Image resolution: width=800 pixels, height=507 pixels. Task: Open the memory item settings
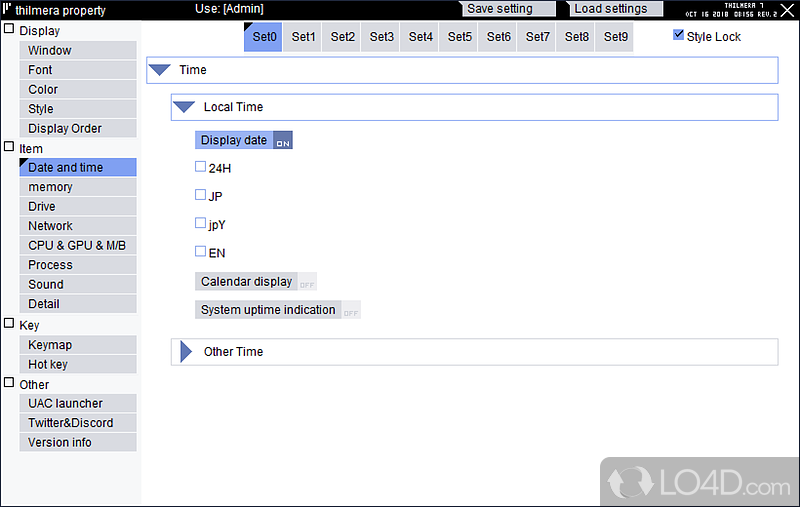[78, 187]
